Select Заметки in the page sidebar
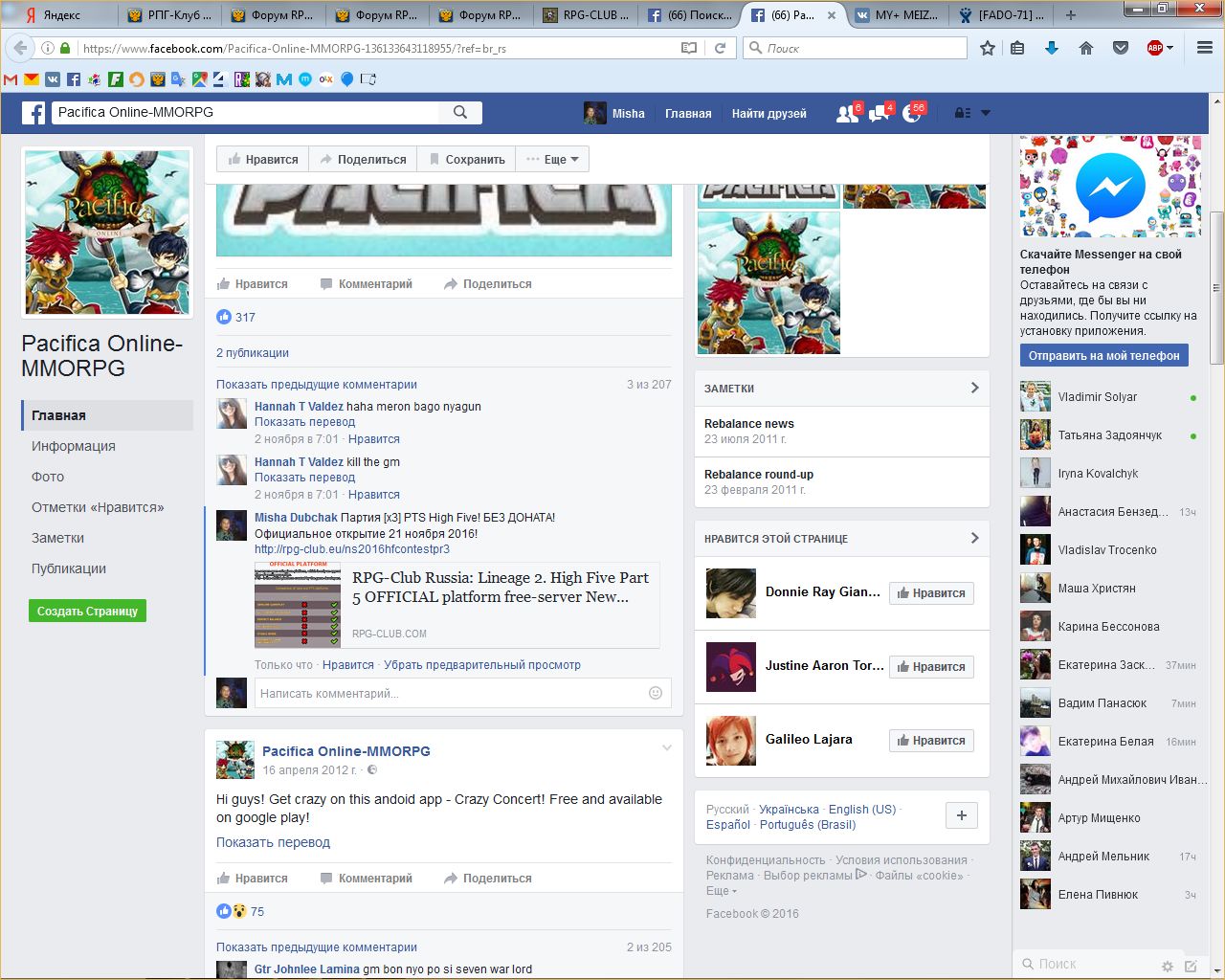1225x980 pixels. click(x=57, y=538)
